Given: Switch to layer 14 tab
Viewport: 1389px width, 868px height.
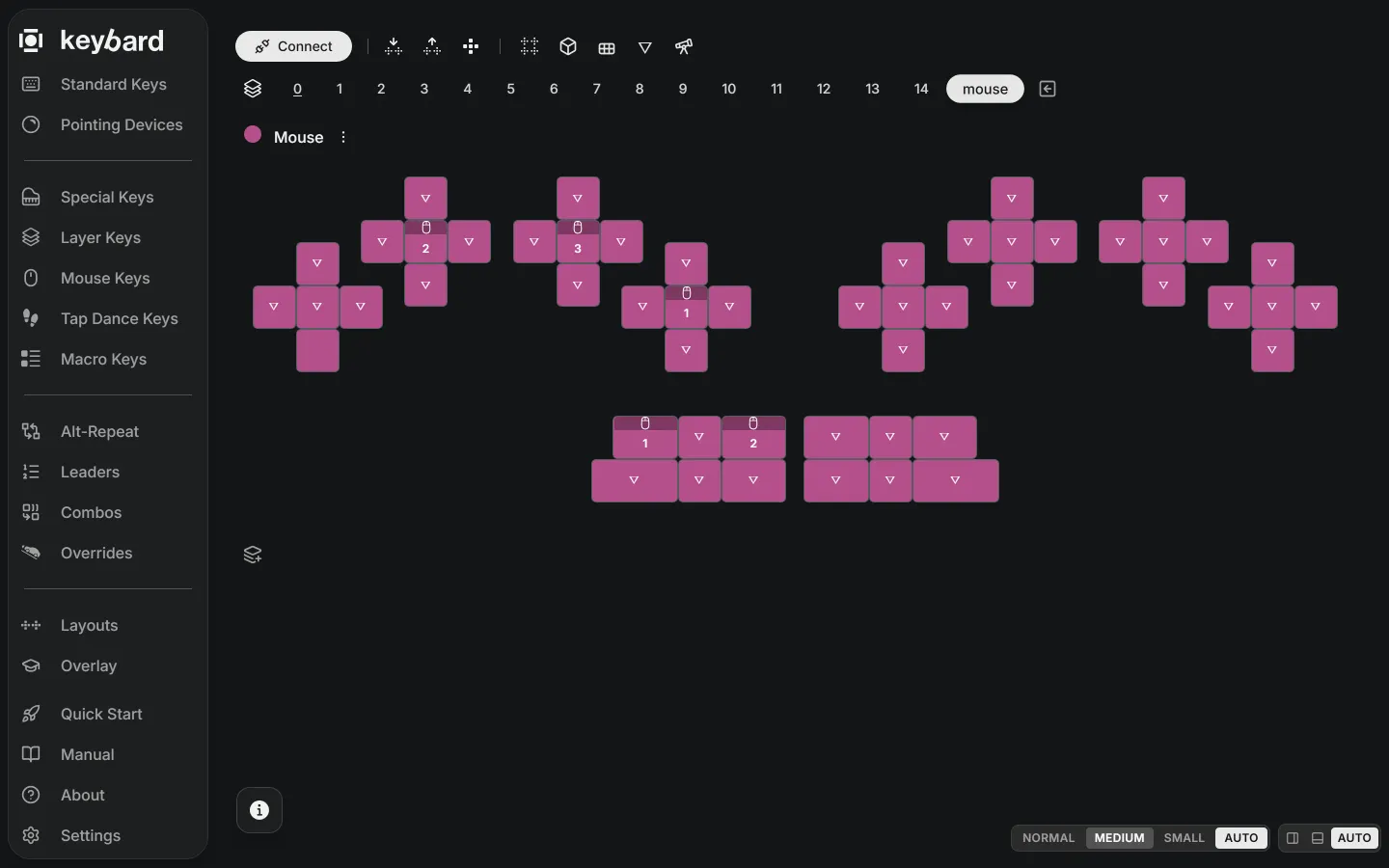Looking at the screenshot, I should 921,89.
